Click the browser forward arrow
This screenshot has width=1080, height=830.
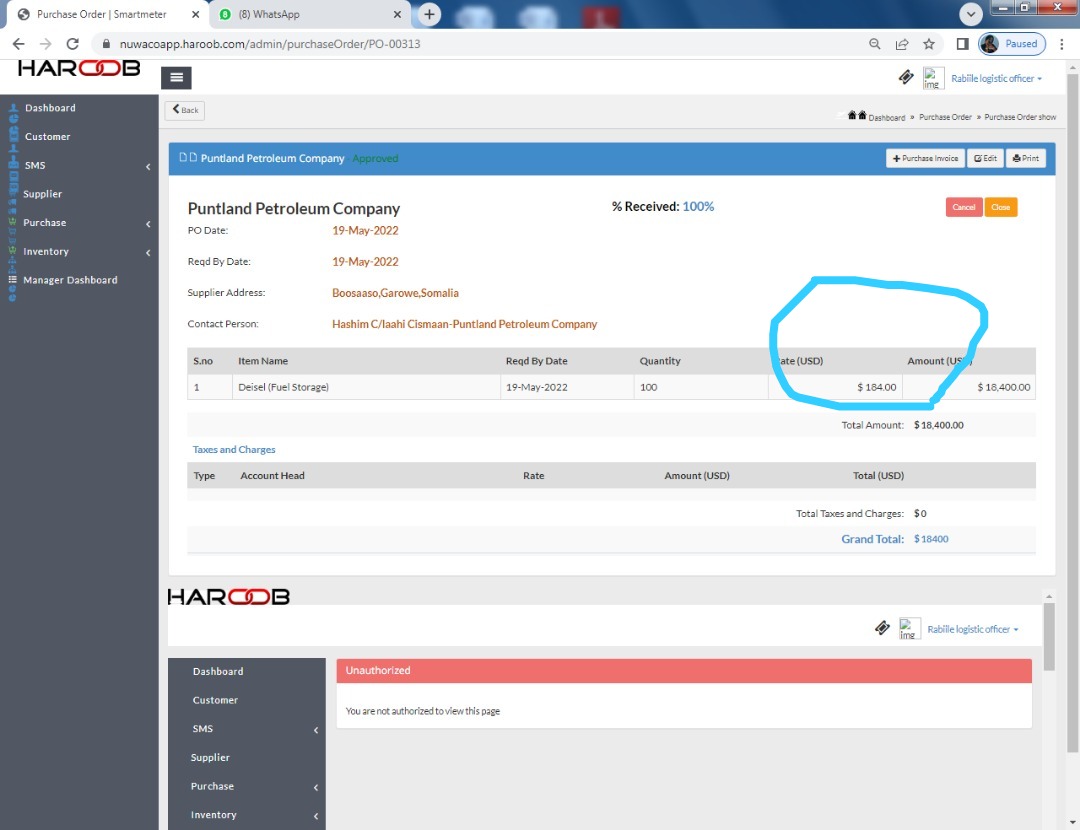(45, 44)
